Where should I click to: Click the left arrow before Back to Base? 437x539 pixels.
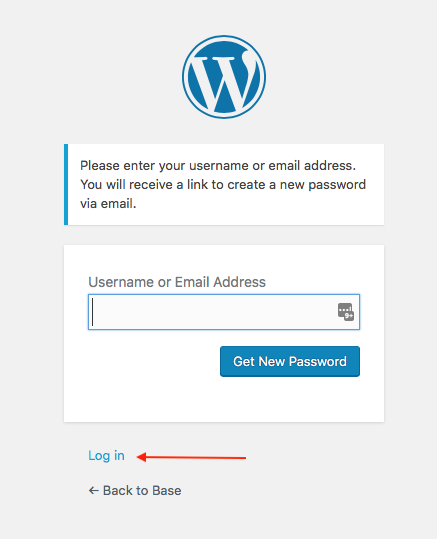click(x=94, y=491)
